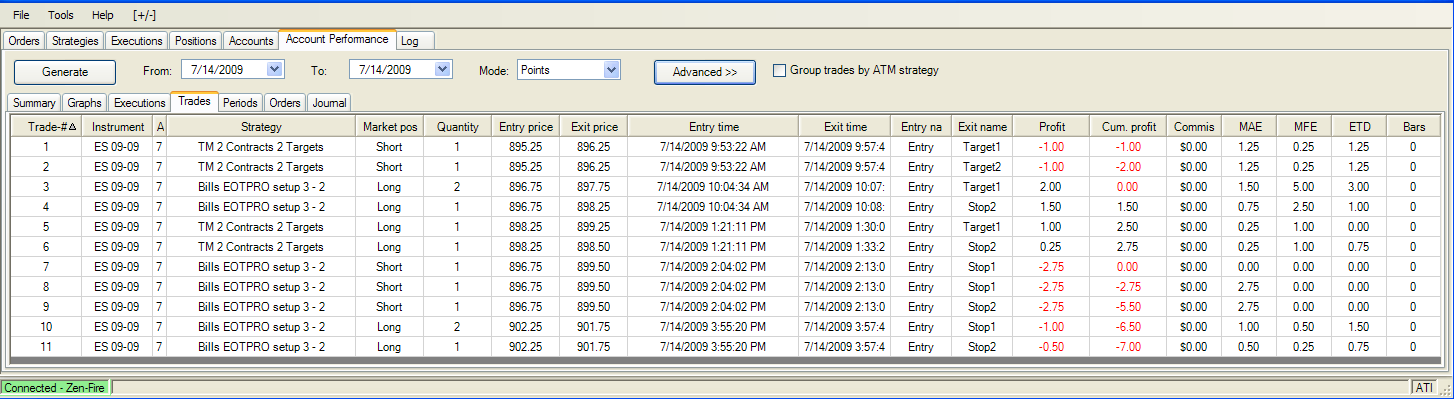Click entry price 898.25 in trade 5
Screen dimensions: 1454x399
525,227
